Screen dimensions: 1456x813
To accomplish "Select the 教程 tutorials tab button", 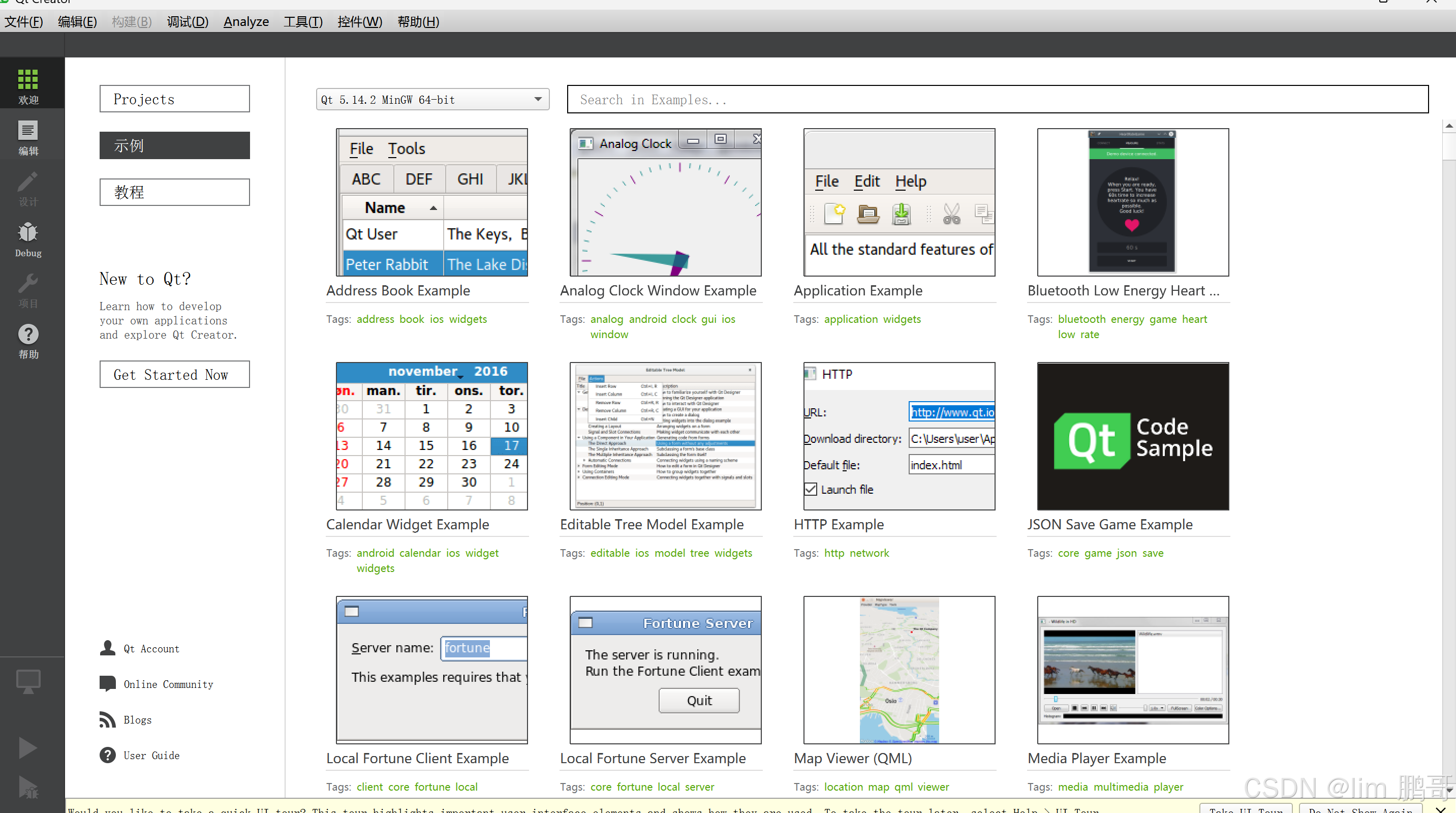I will (175, 192).
